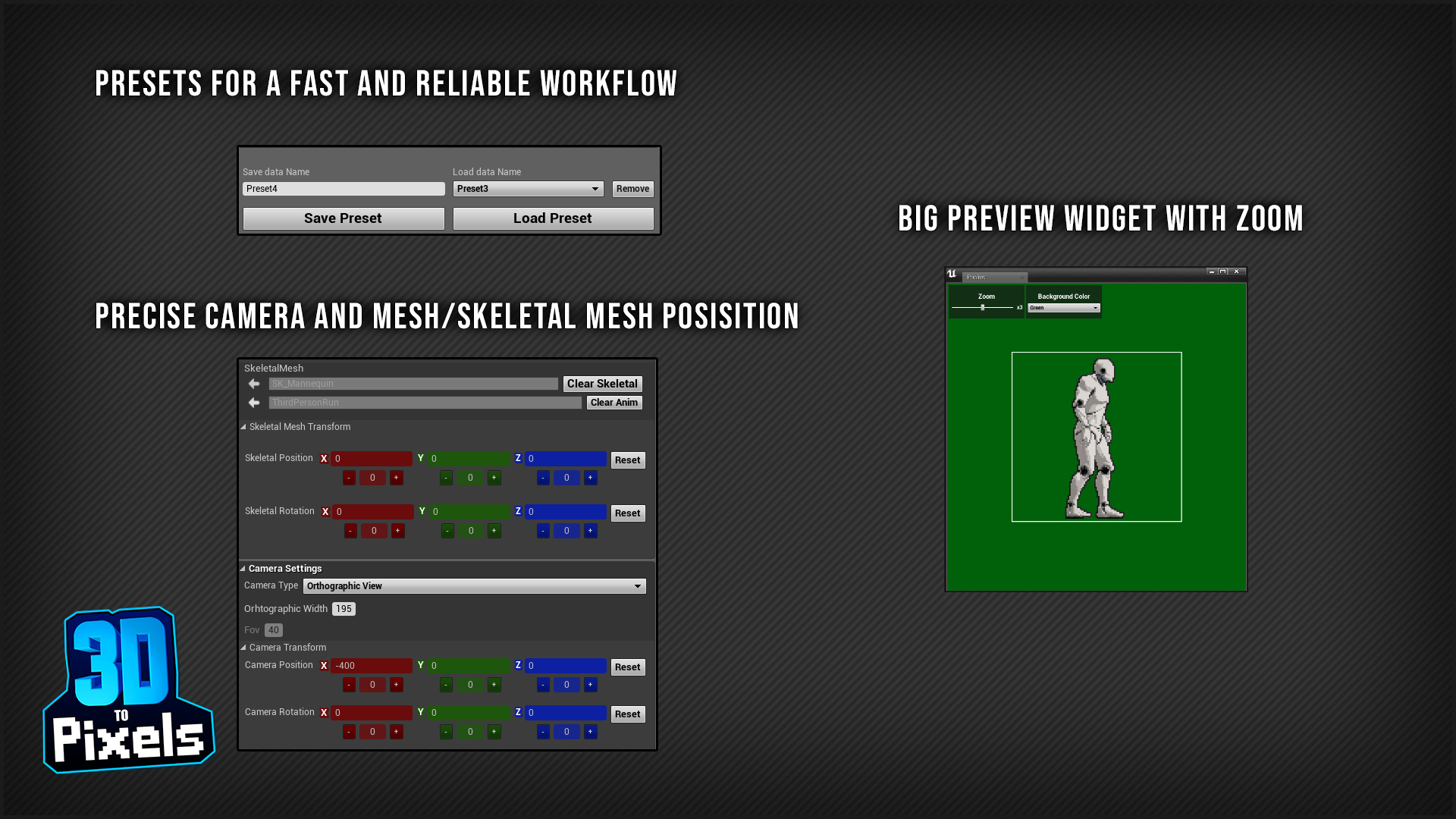Load the selected Preset3 configuration
The image size is (1456, 819).
[552, 218]
